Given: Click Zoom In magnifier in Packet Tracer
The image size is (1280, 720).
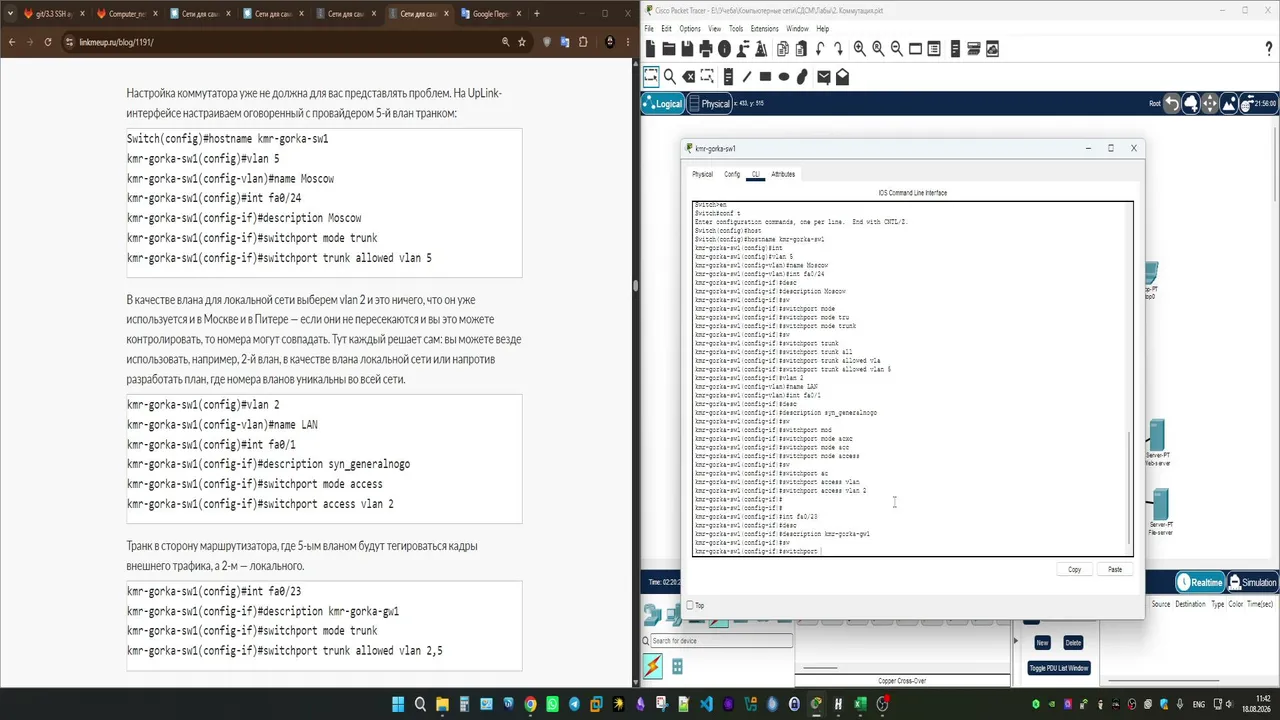Looking at the screenshot, I should coord(859,49).
